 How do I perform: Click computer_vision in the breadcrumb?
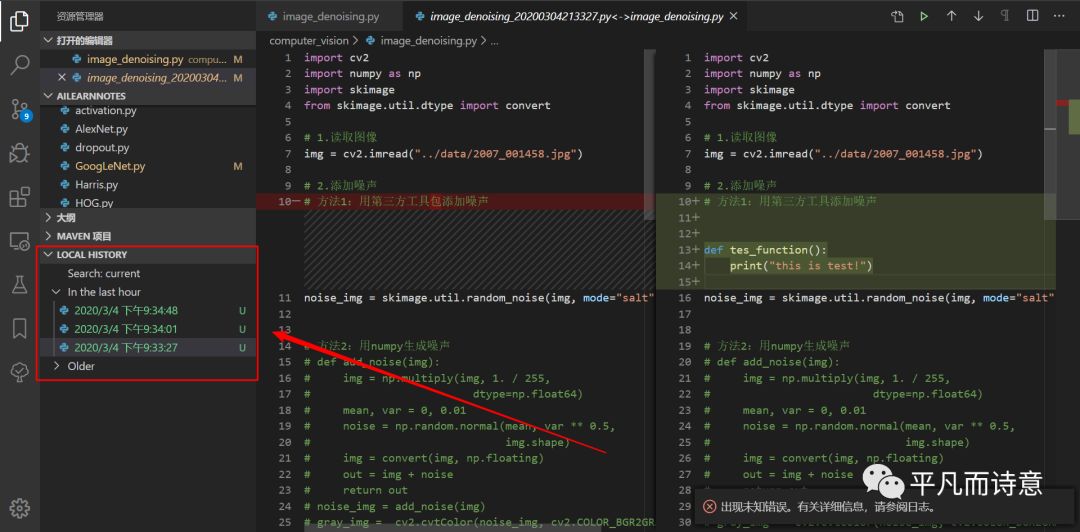tap(309, 41)
